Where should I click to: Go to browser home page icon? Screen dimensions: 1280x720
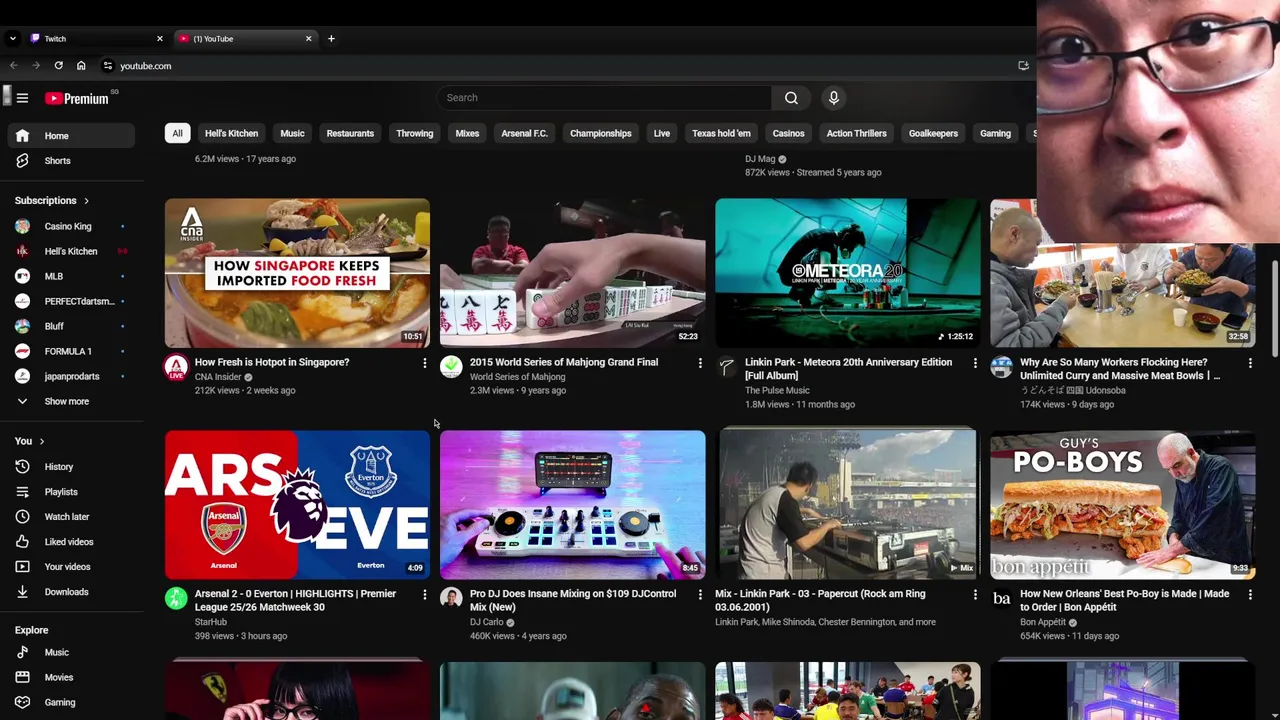tap(81, 66)
